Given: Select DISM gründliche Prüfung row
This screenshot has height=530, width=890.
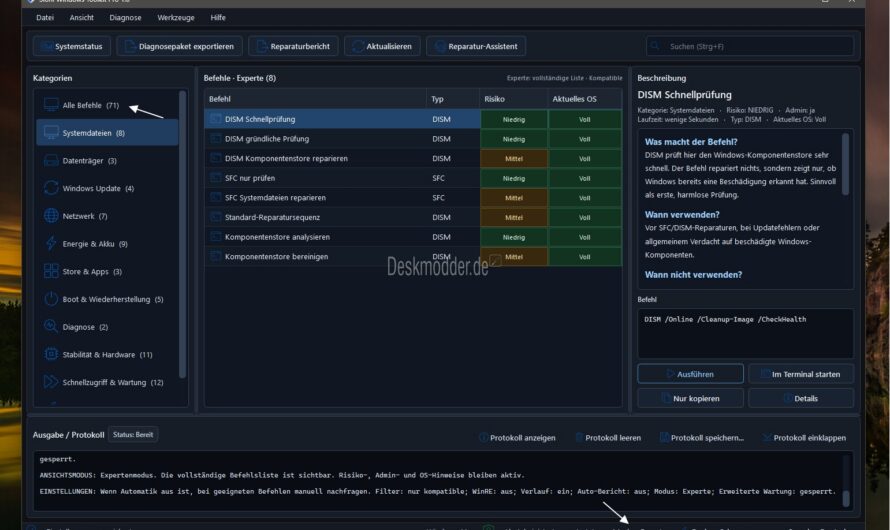Looking at the screenshot, I should 413,138.
